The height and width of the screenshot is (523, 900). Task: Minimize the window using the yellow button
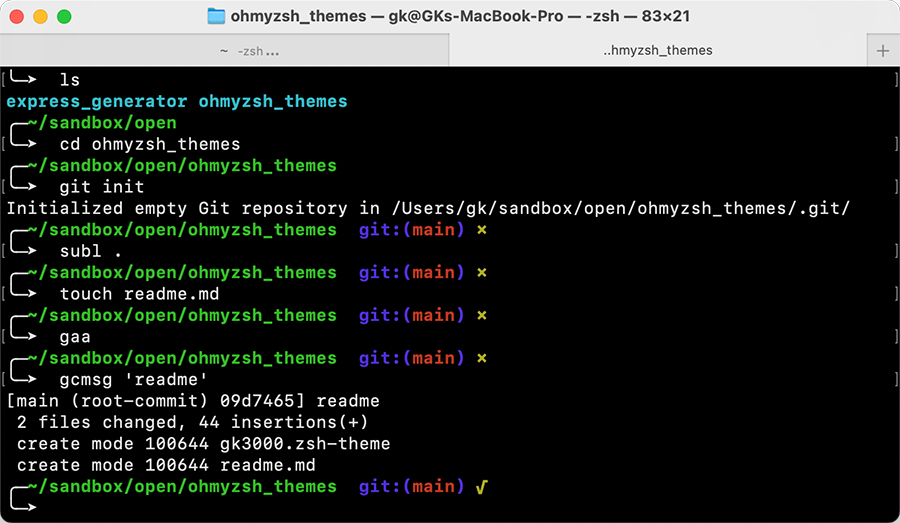40,17
